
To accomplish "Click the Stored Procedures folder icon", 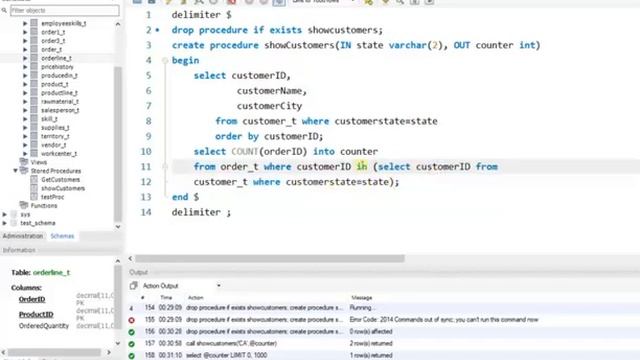I will pyautogui.click(x=24, y=171).
